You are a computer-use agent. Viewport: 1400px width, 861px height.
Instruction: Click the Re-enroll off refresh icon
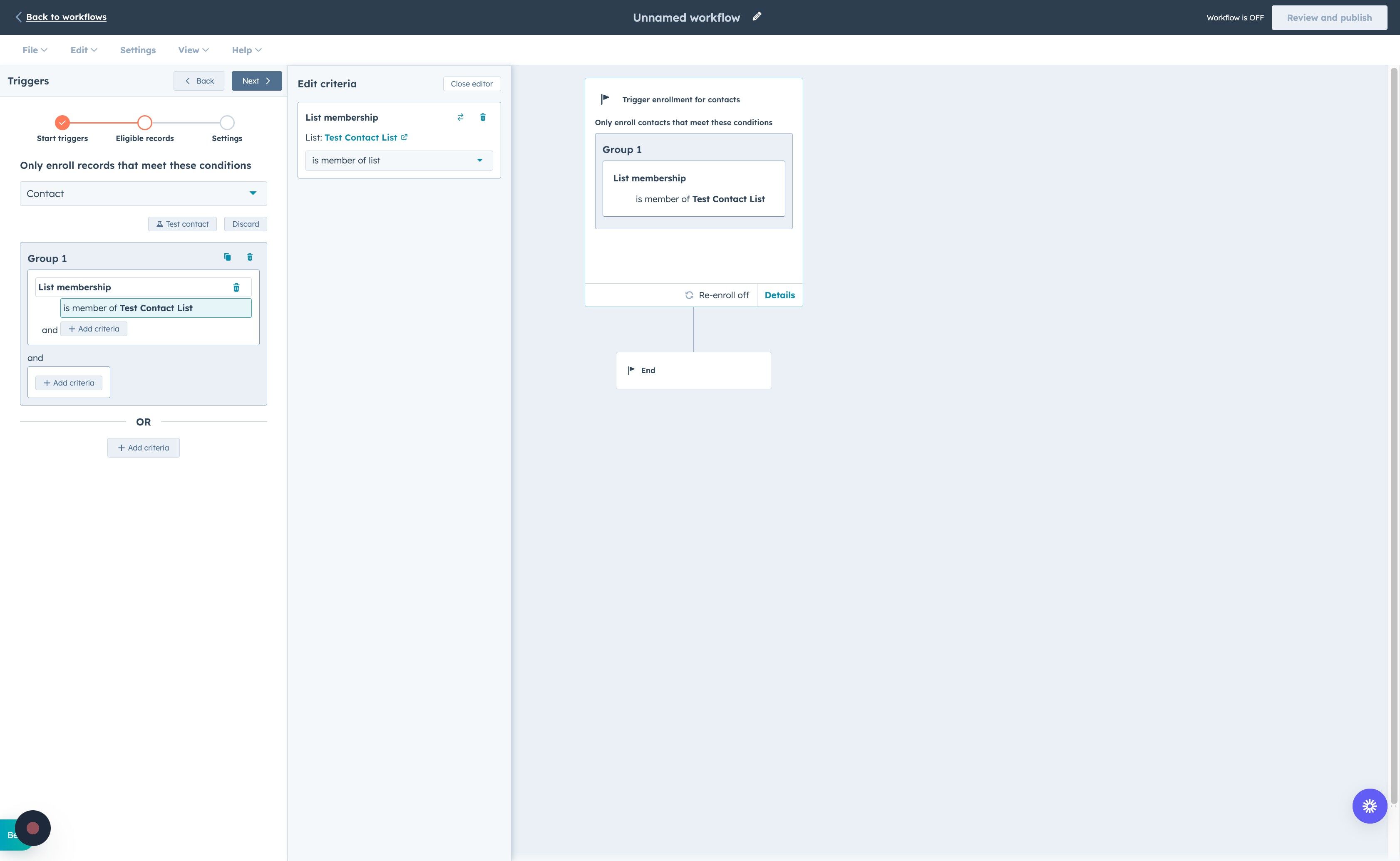[x=689, y=295]
